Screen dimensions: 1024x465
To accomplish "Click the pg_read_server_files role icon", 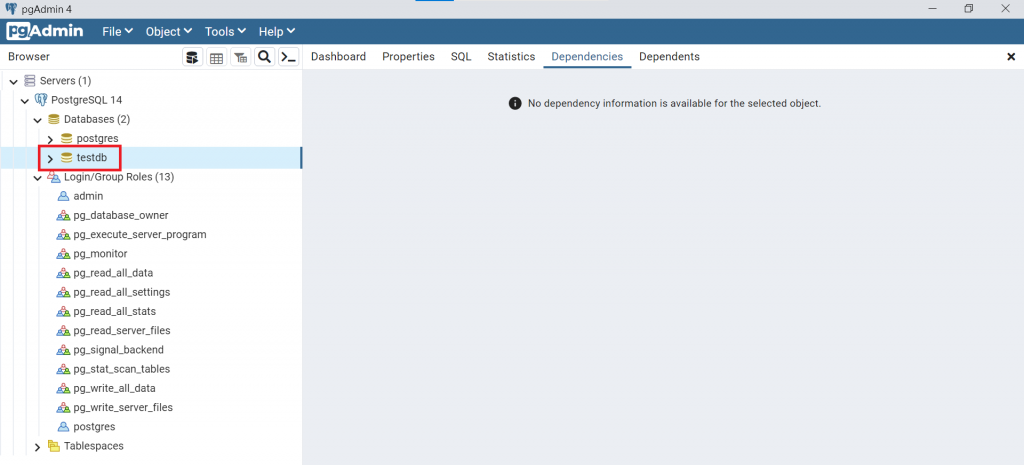I will coord(63,330).
